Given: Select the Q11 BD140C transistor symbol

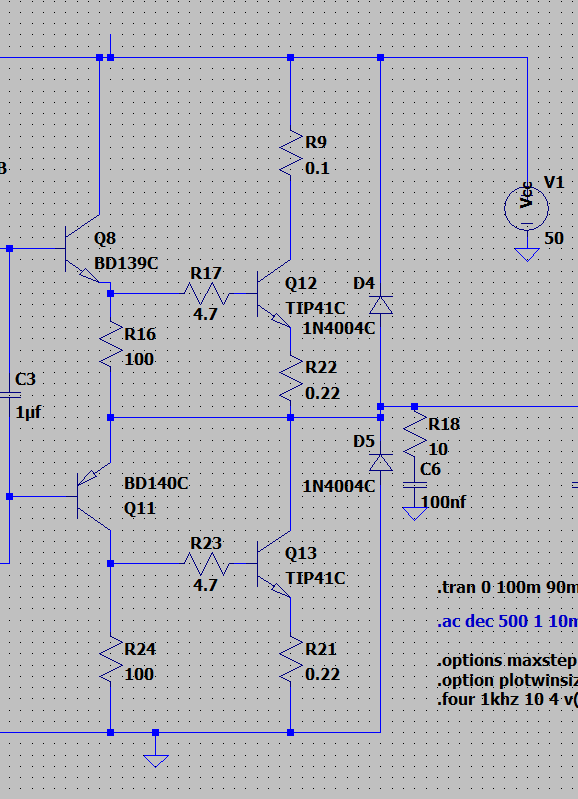Looking at the screenshot, I should point(94,496).
